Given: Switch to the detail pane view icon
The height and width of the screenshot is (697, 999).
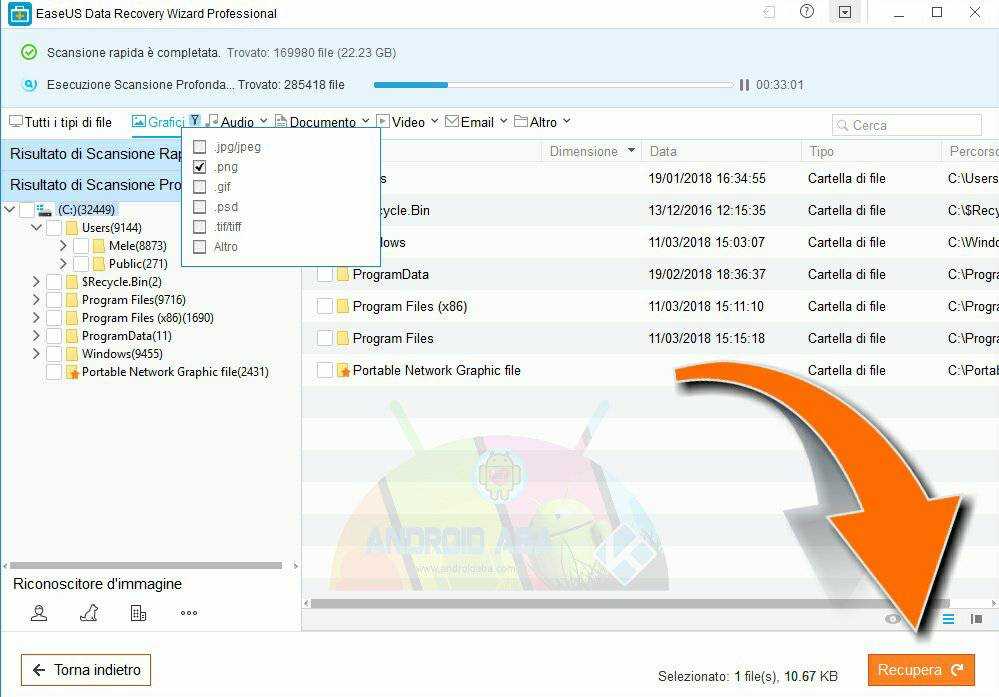Looking at the screenshot, I should point(976,619).
